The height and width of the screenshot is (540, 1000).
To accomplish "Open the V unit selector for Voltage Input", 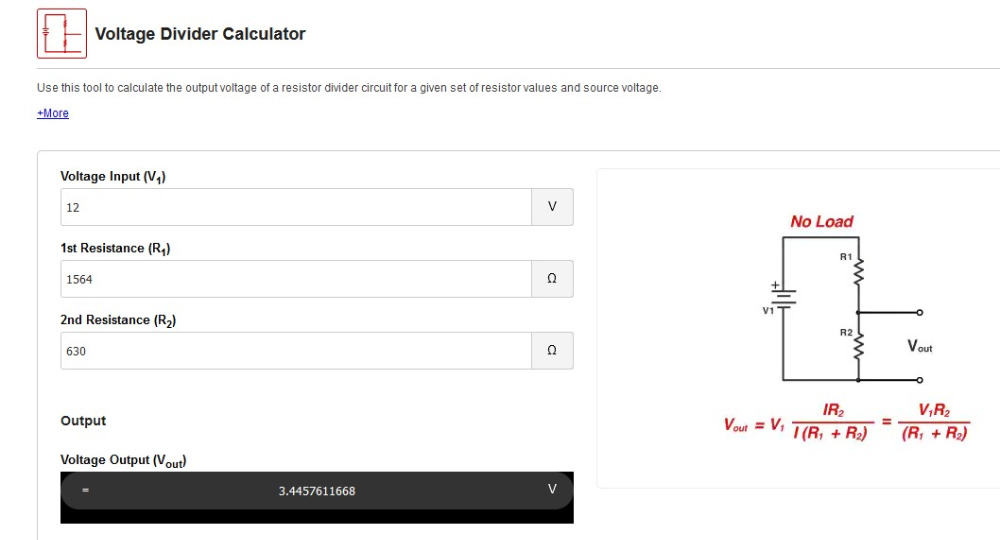I will pyautogui.click(x=552, y=207).
